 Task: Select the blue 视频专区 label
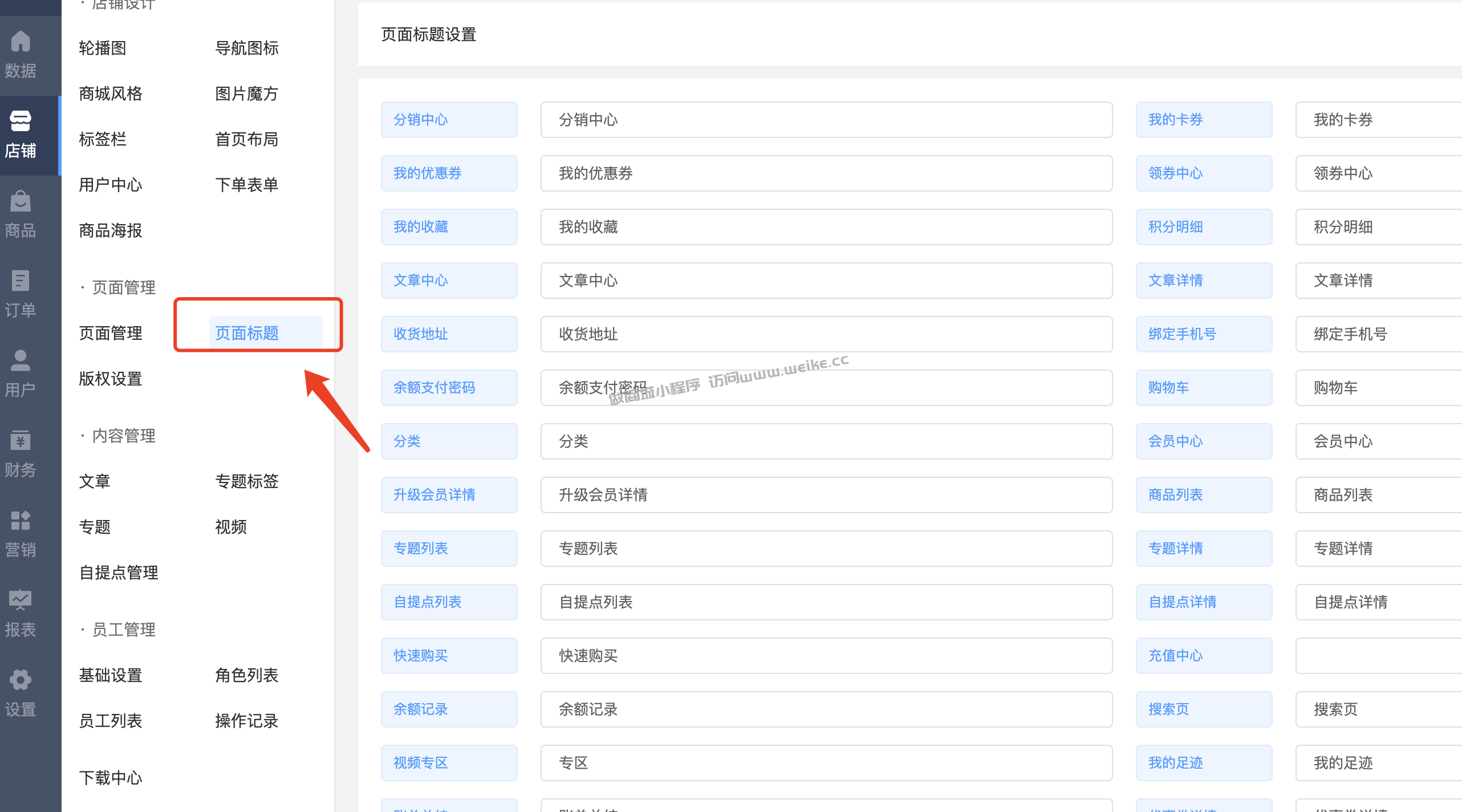449,763
